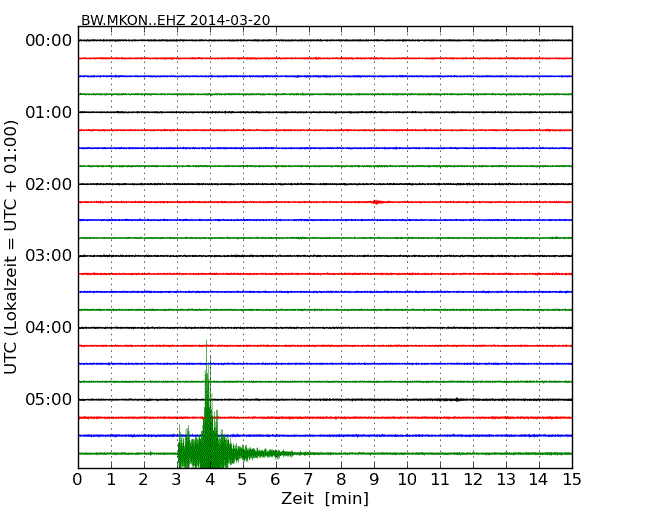Screen dimensions: 650x520
Task: Click x-axis tick label 0
Action: tap(78, 480)
